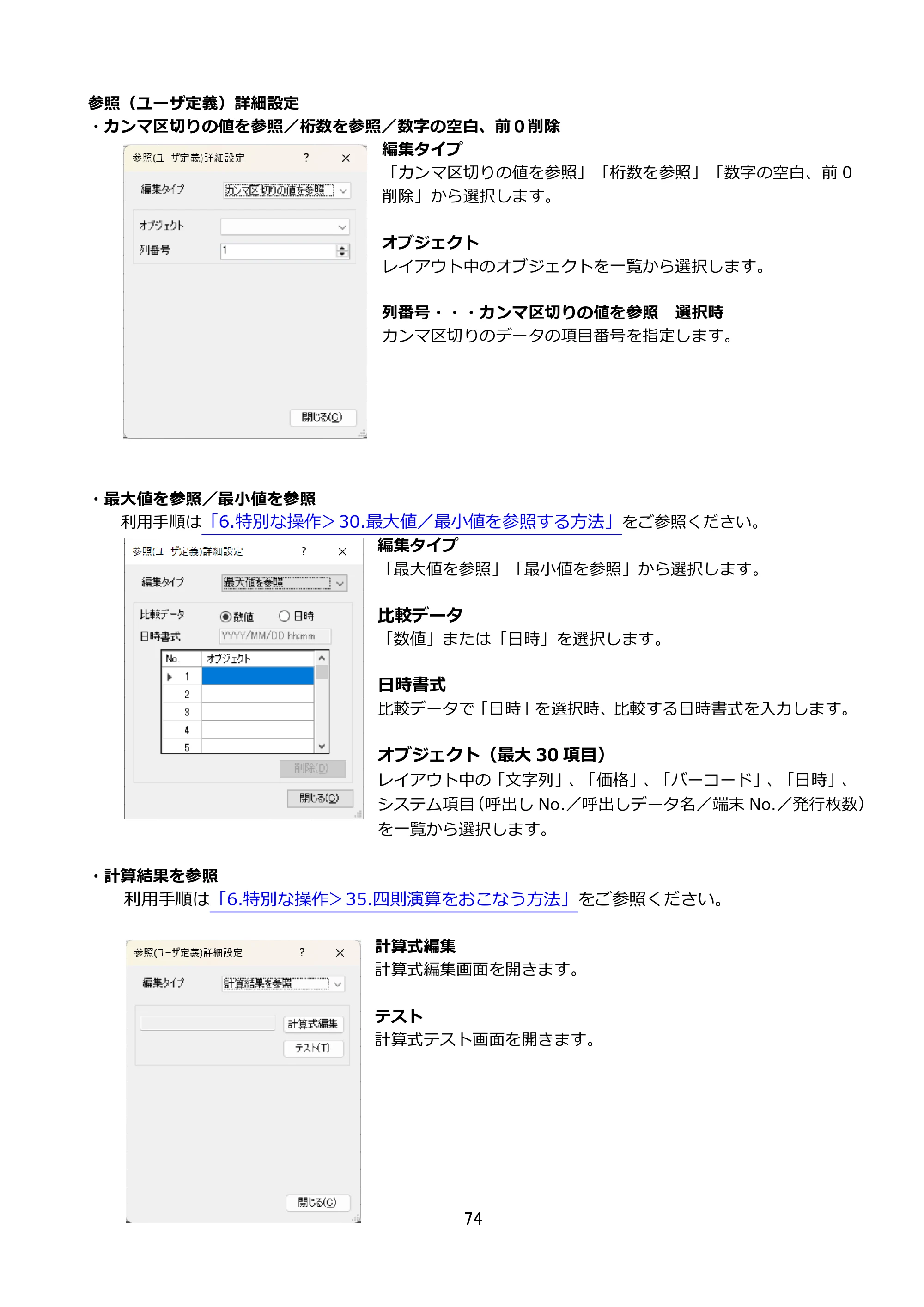Image resolution: width=924 pixels, height=1307 pixels.
Task: Close the first 参照(ユーザ定義)詳細設定 dialog
Action: click(346, 158)
